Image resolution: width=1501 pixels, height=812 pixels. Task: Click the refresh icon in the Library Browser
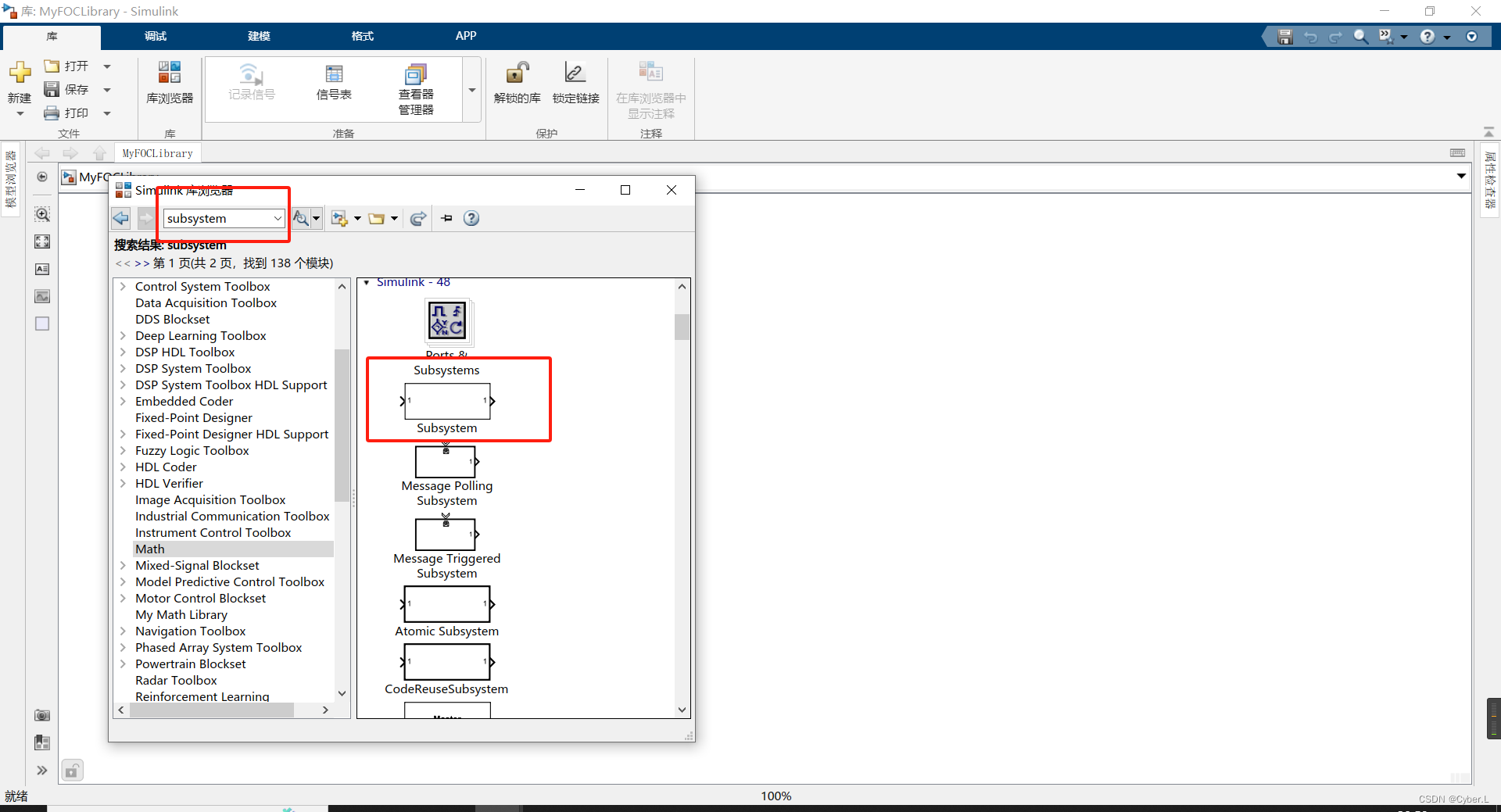click(418, 218)
